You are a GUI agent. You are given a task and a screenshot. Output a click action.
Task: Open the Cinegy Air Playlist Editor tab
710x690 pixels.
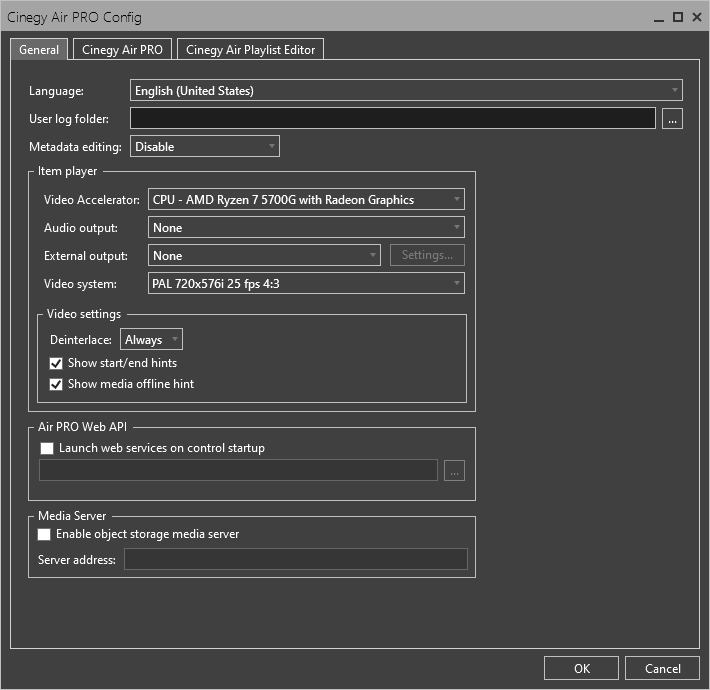tap(250, 49)
